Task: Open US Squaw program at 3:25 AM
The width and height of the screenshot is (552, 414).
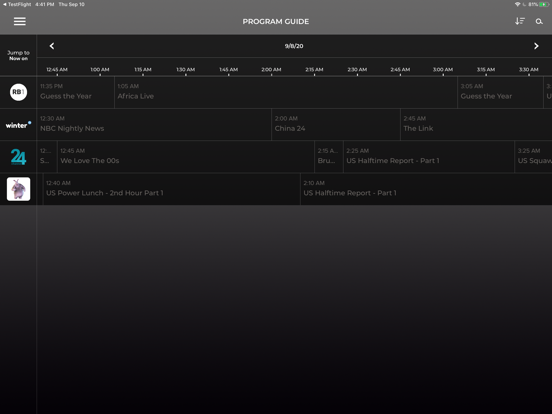Action: [533, 157]
